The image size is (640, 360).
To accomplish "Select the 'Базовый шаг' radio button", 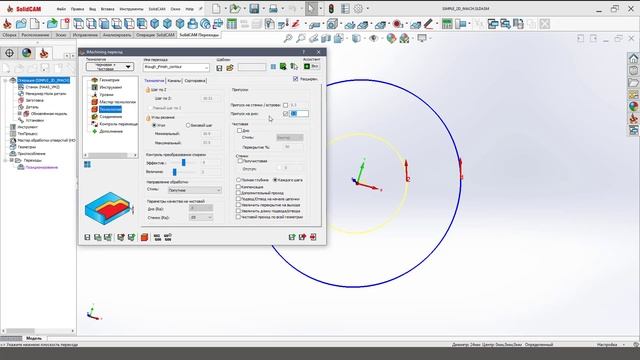I will pos(188,125).
